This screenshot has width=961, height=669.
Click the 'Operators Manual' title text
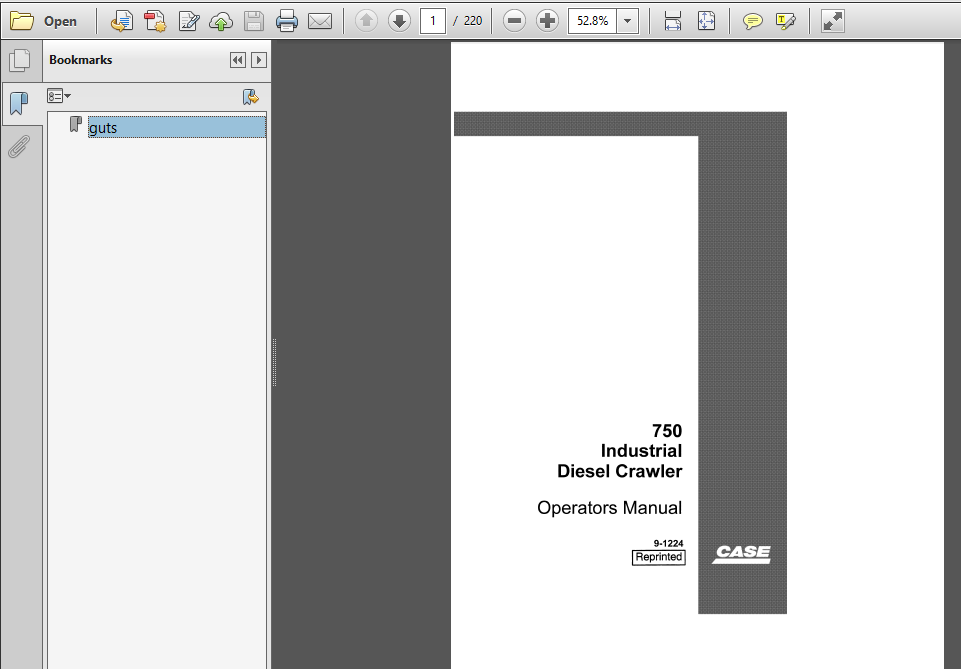click(x=609, y=508)
